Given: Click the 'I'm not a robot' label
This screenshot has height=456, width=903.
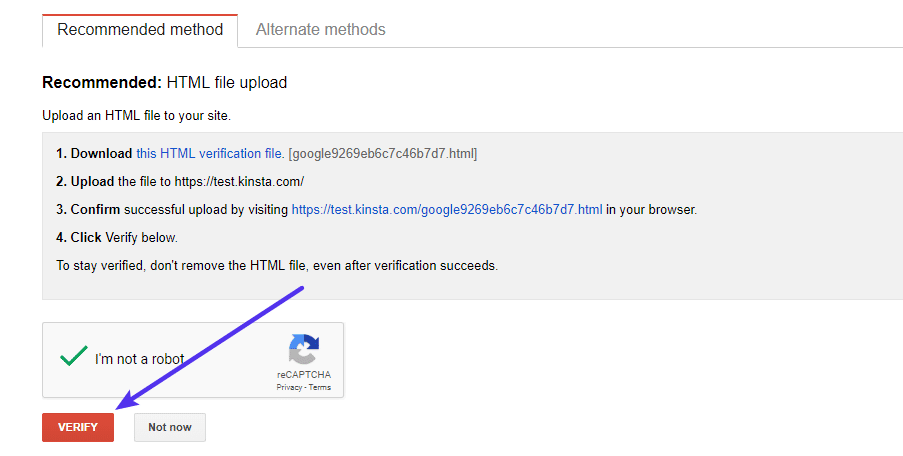Looking at the screenshot, I should (x=140, y=359).
